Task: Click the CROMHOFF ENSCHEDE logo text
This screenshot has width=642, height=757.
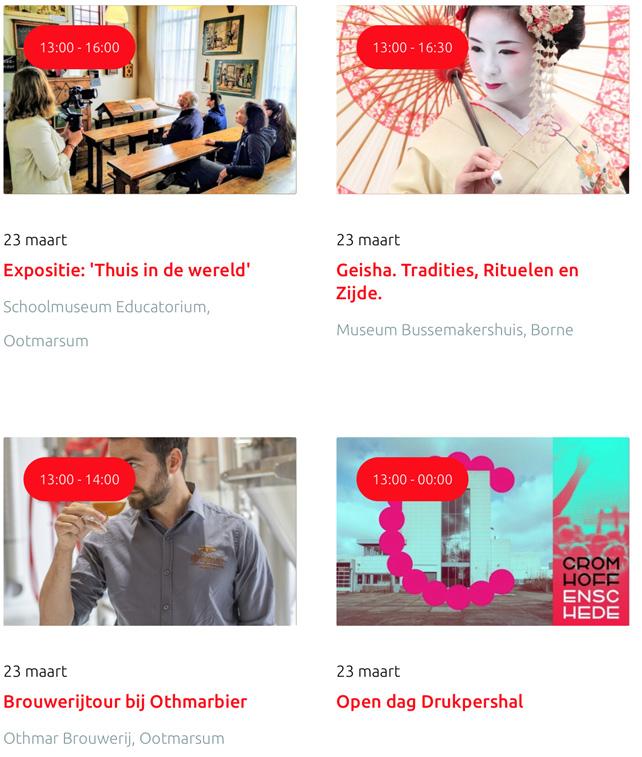Action: click(x=591, y=588)
